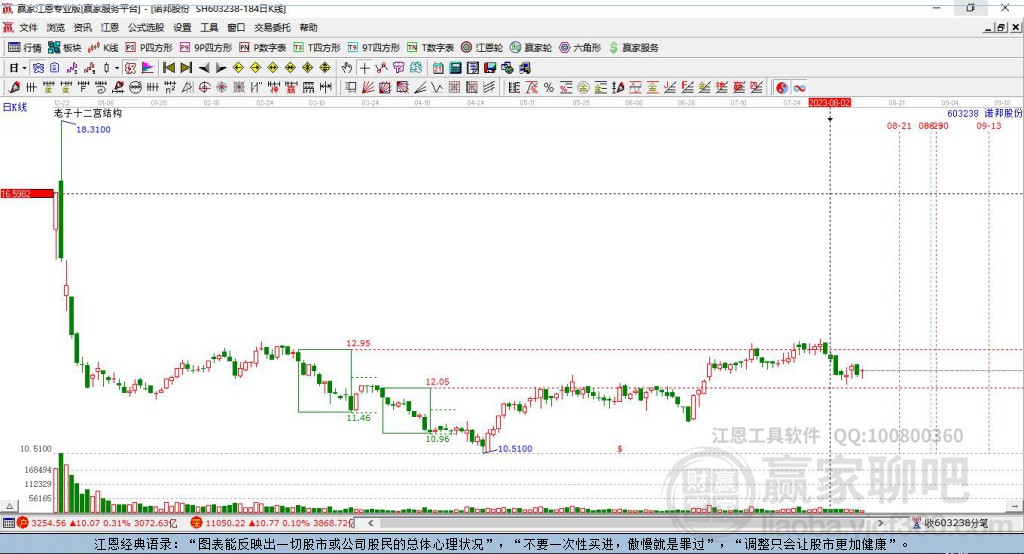Click the 12.95 resistance level label
The image size is (1024, 554).
tap(358, 343)
